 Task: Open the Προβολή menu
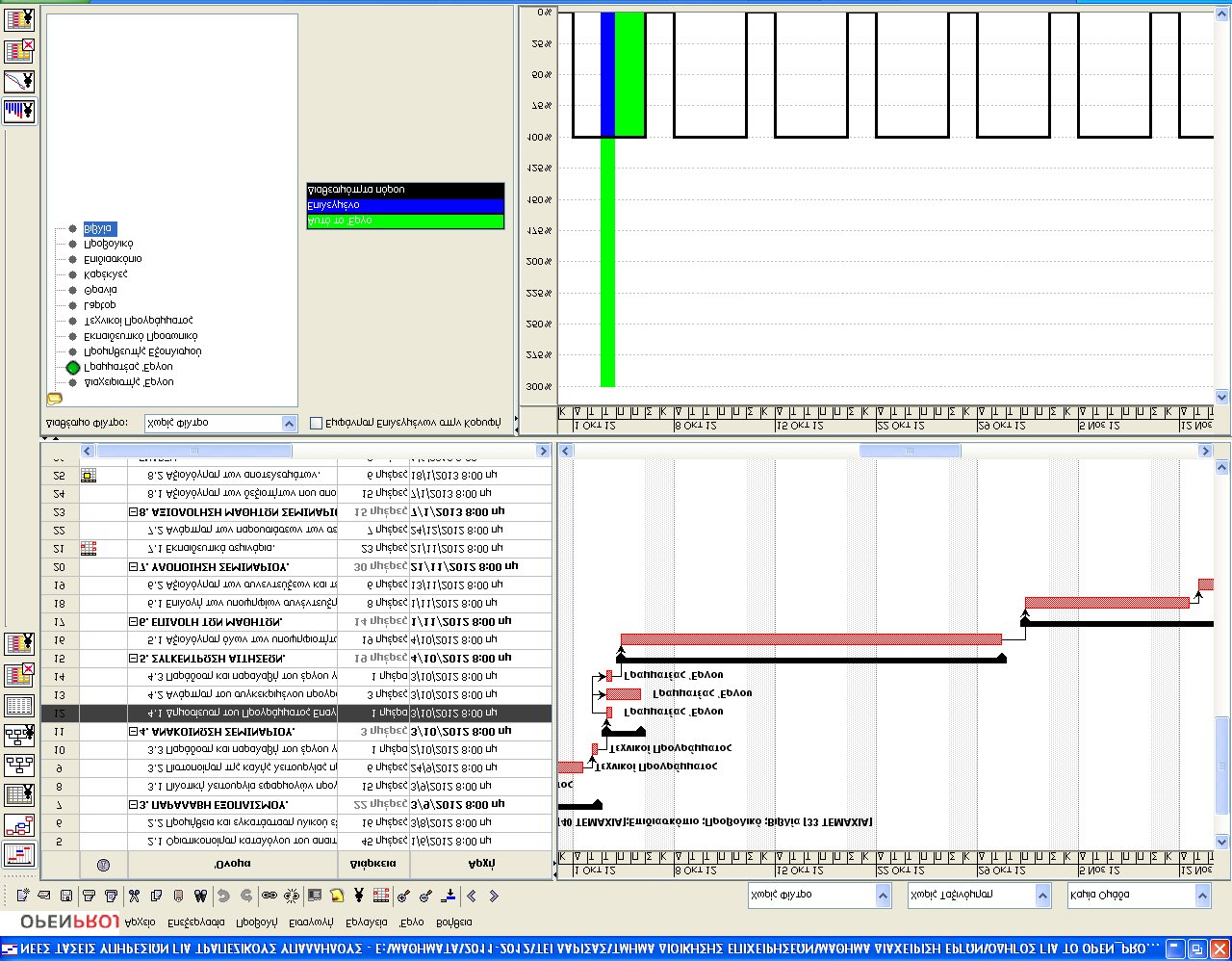[256, 922]
